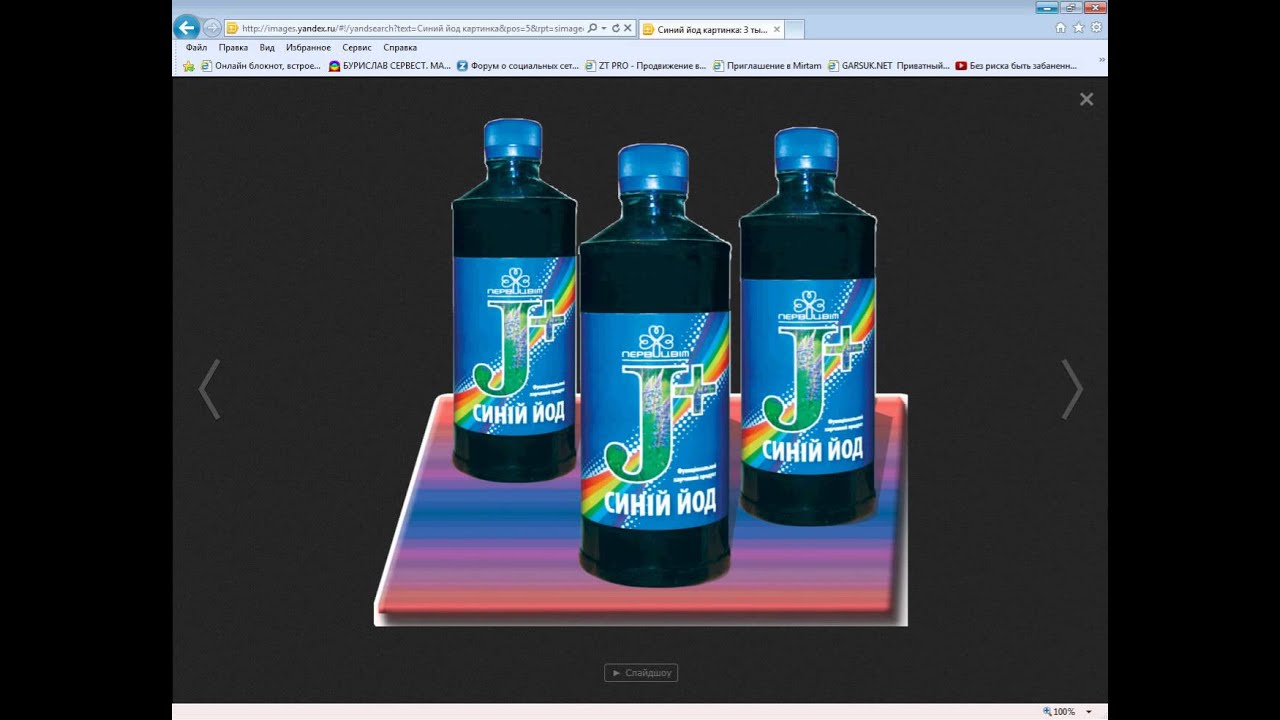Click the add to favorites bar star icon

(x=188, y=66)
